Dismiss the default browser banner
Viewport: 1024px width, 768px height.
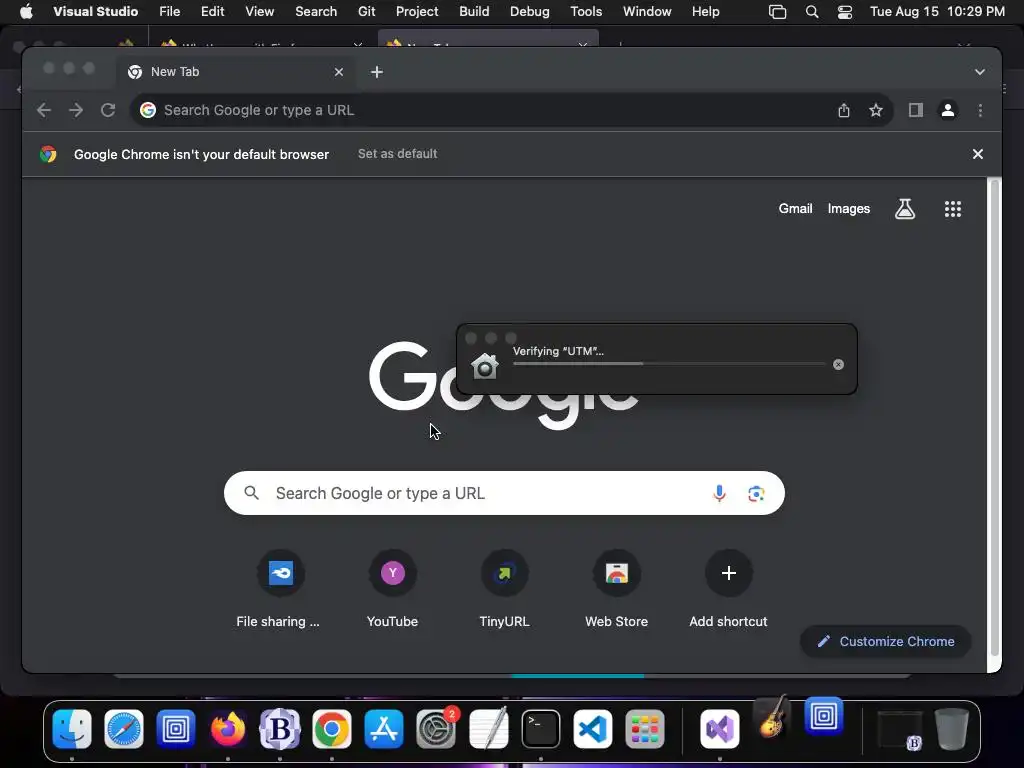click(978, 154)
